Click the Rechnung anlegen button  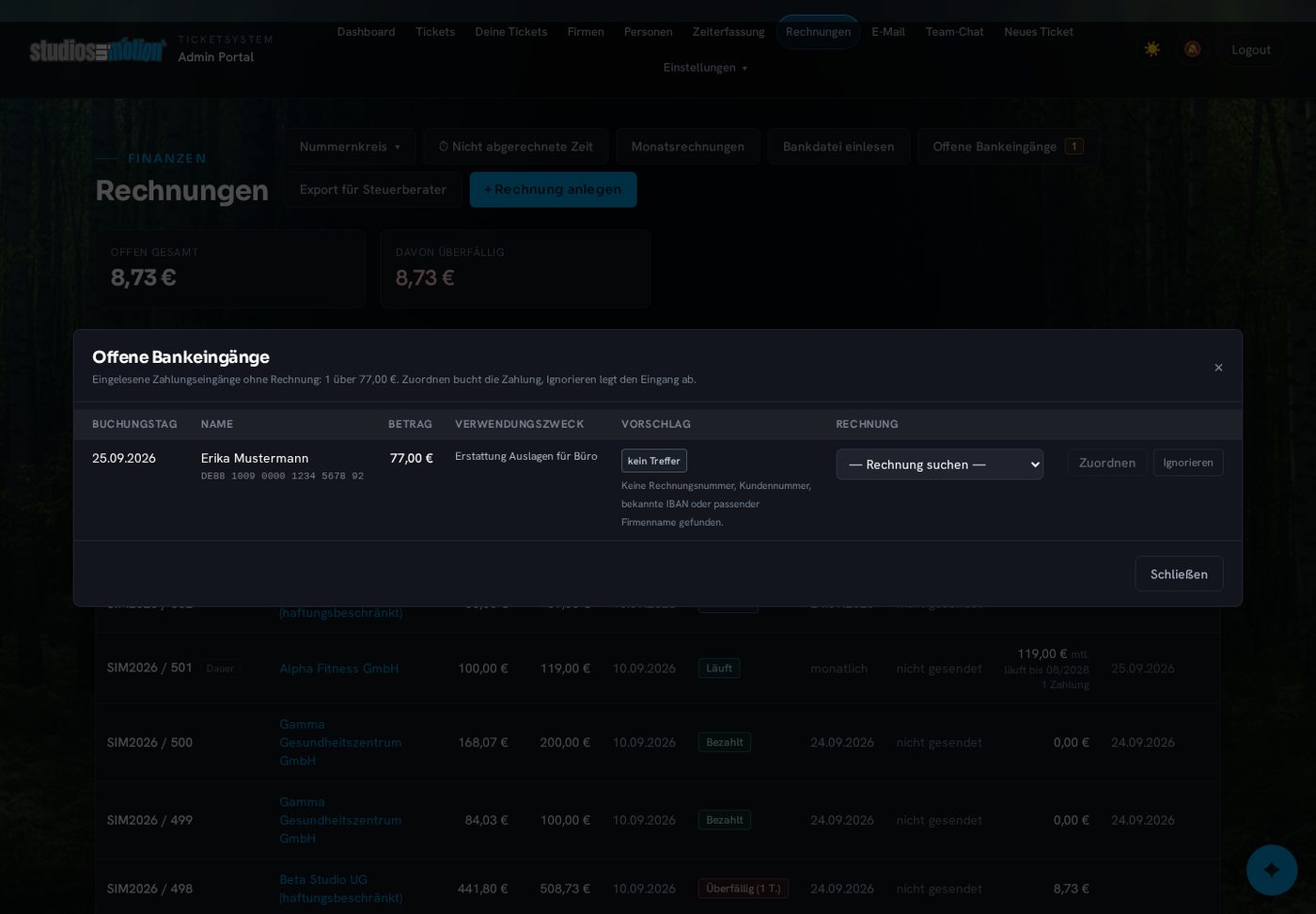pos(553,190)
